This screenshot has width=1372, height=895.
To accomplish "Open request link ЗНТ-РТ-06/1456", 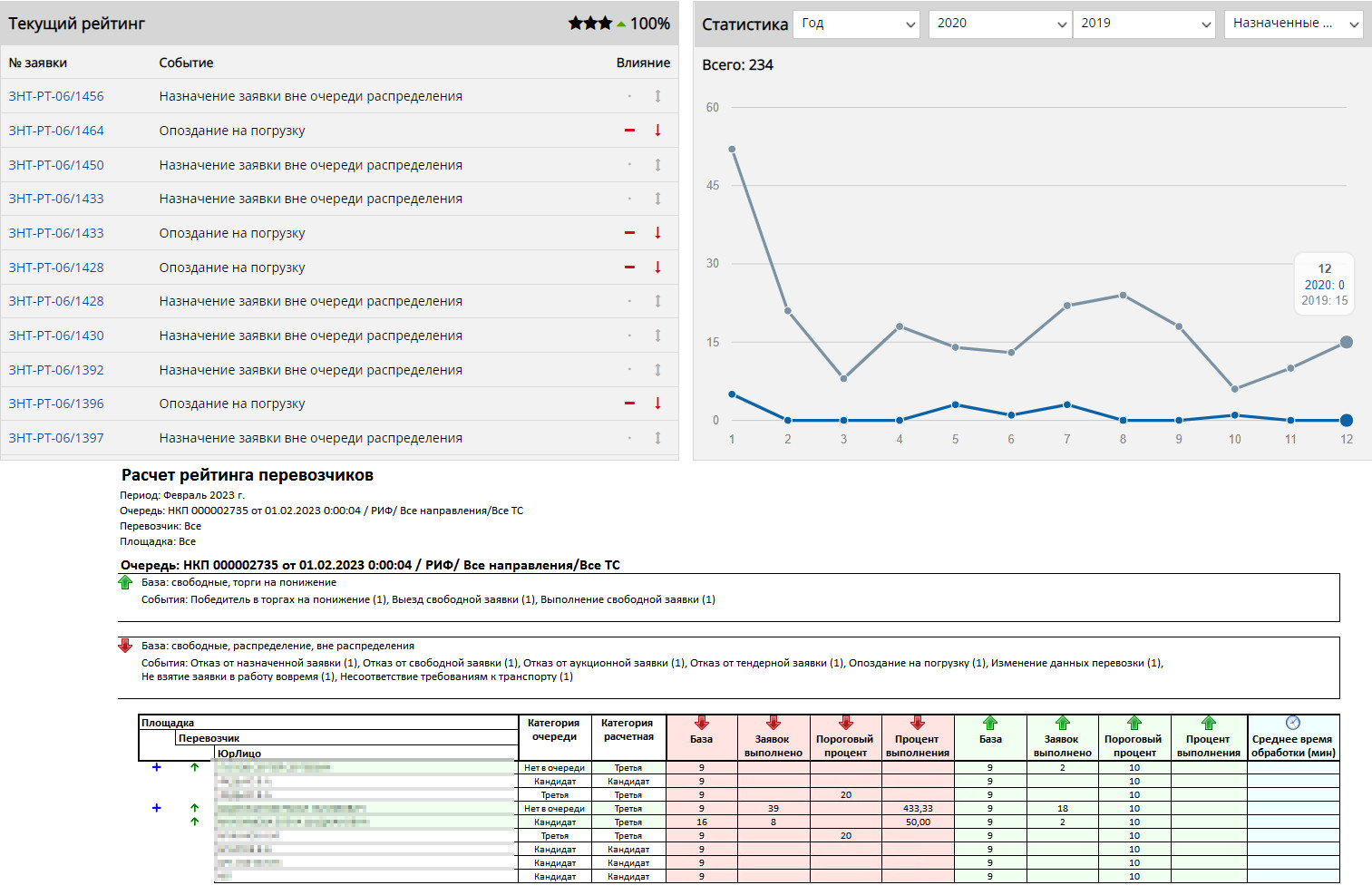I will click(x=56, y=96).
